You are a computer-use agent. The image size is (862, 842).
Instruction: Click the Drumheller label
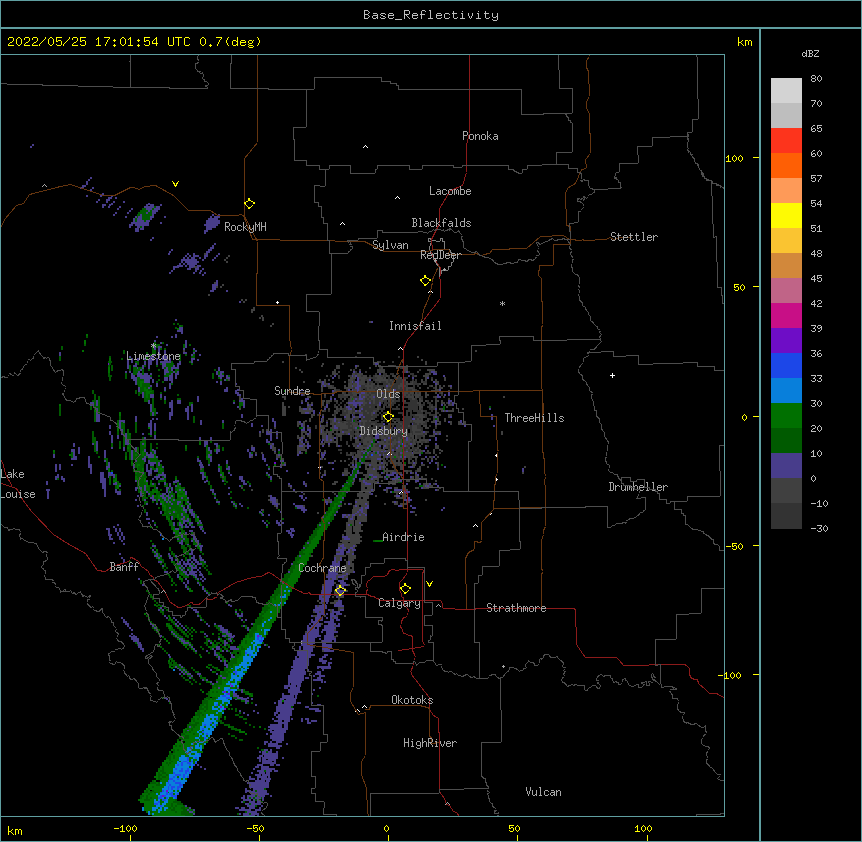(x=638, y=487)
